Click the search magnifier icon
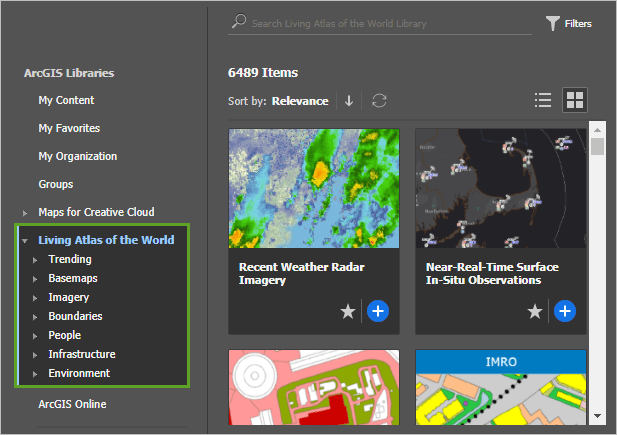This screenshot has height=435, width=617. [x=238, y=21]
